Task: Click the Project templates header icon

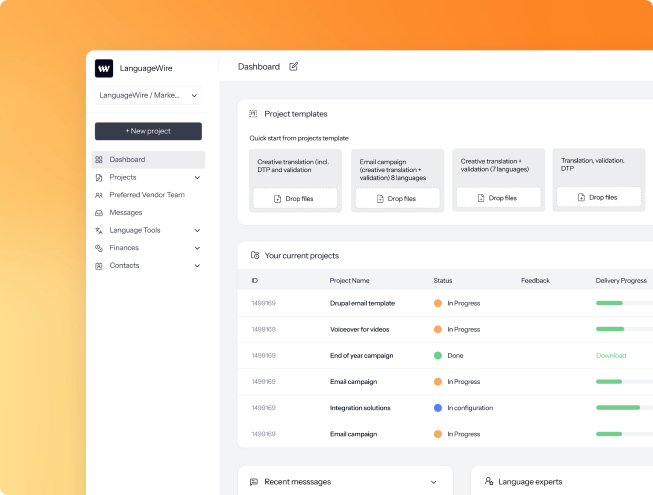Action: pos(253,114)
